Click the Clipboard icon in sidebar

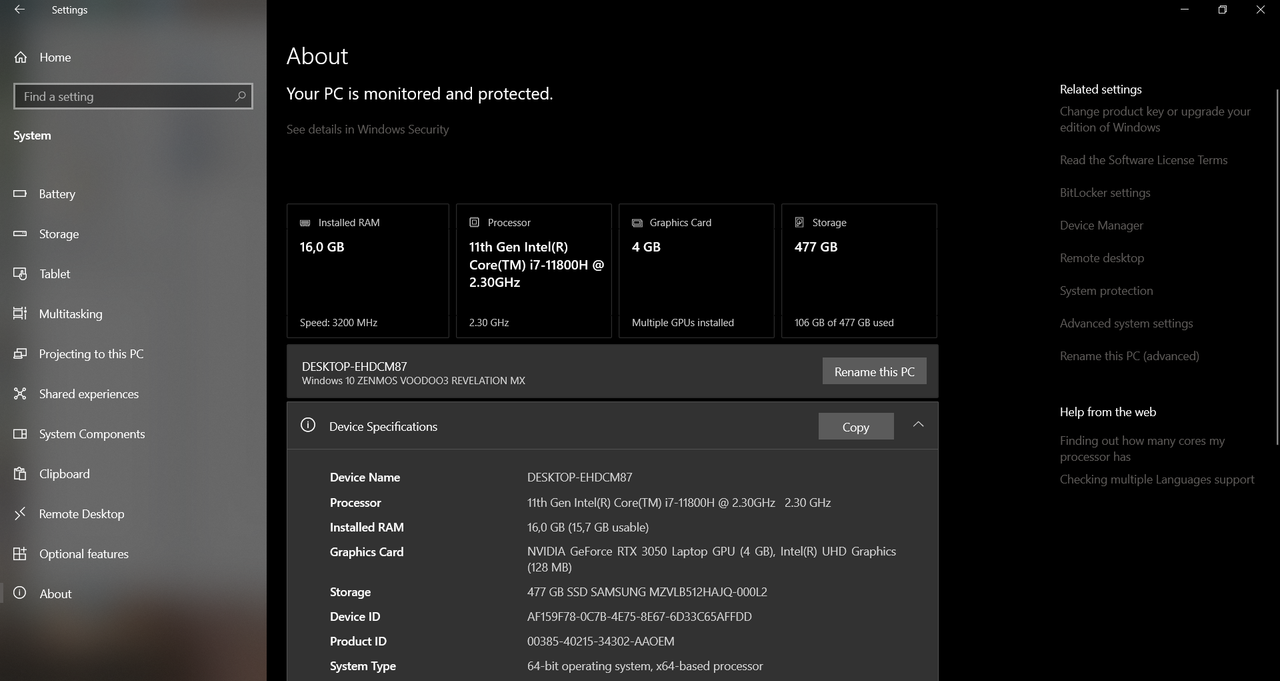coord(20,474)
